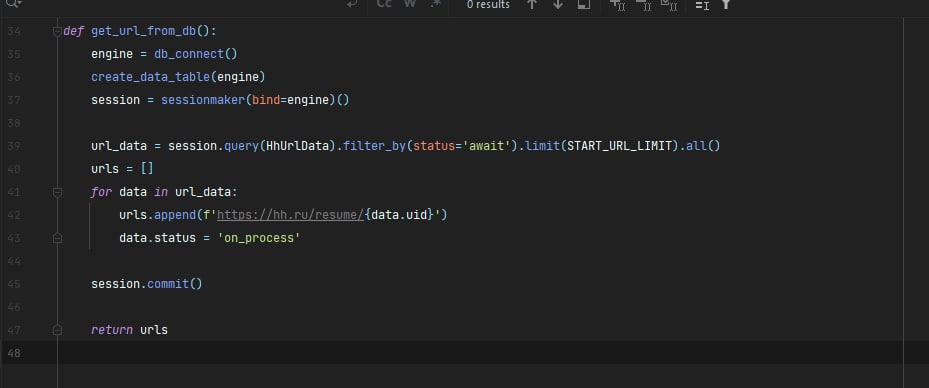
Task: Click filter_by method call
Action: point(374,146)
